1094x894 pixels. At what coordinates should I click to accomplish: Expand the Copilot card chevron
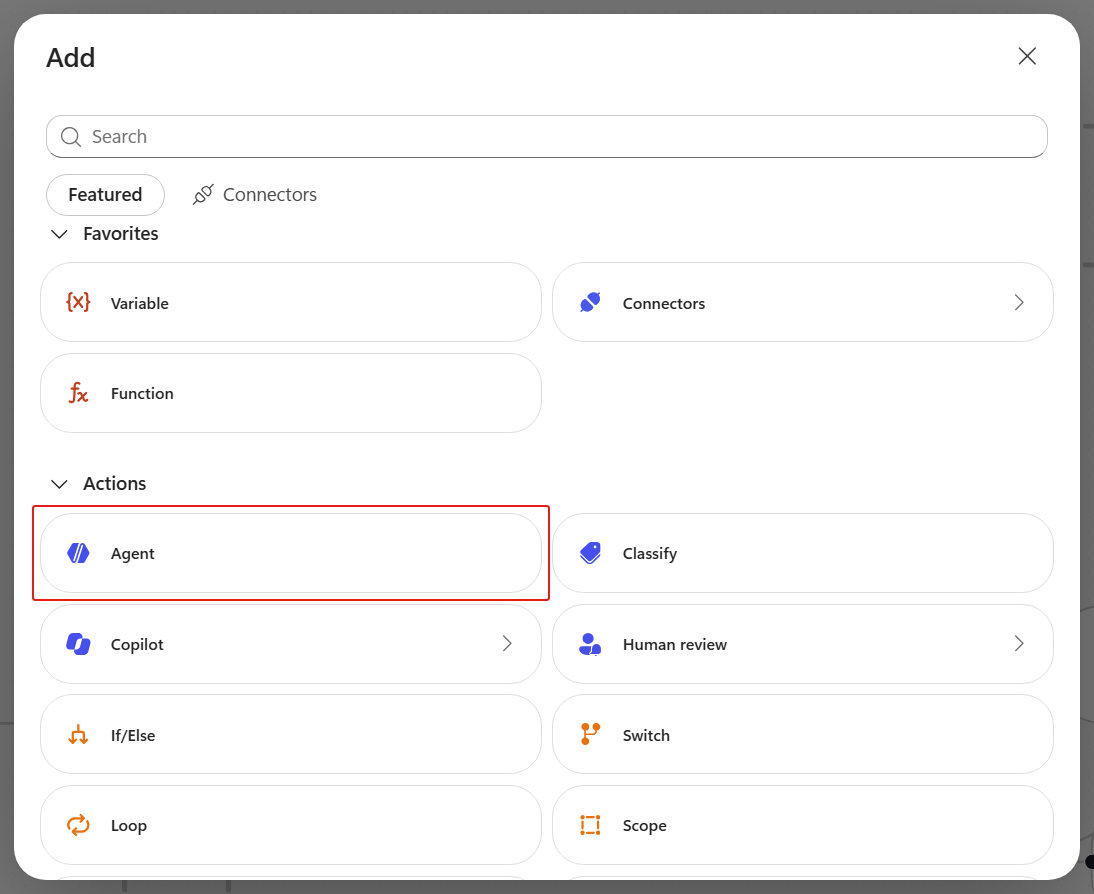507,643
